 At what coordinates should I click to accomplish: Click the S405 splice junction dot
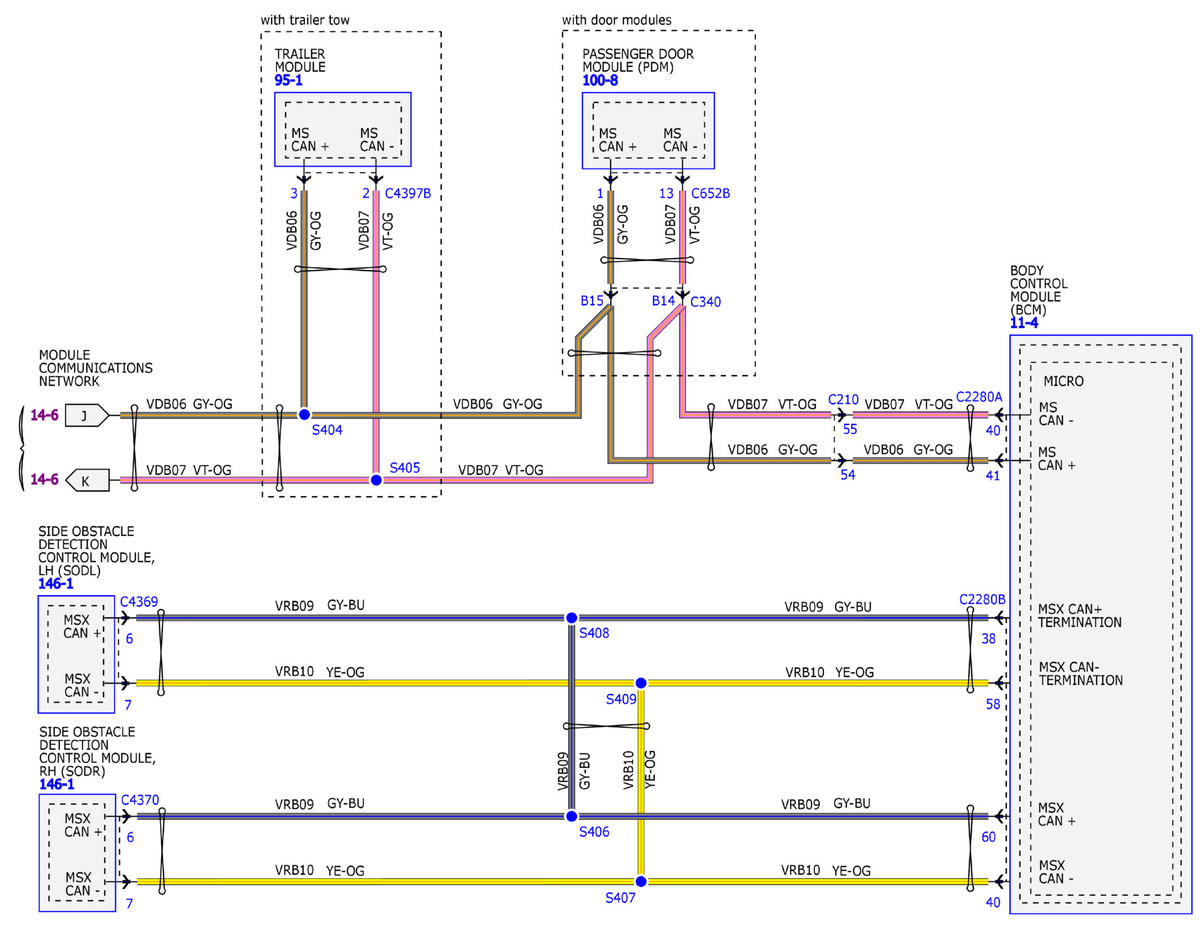pos(376,481)
